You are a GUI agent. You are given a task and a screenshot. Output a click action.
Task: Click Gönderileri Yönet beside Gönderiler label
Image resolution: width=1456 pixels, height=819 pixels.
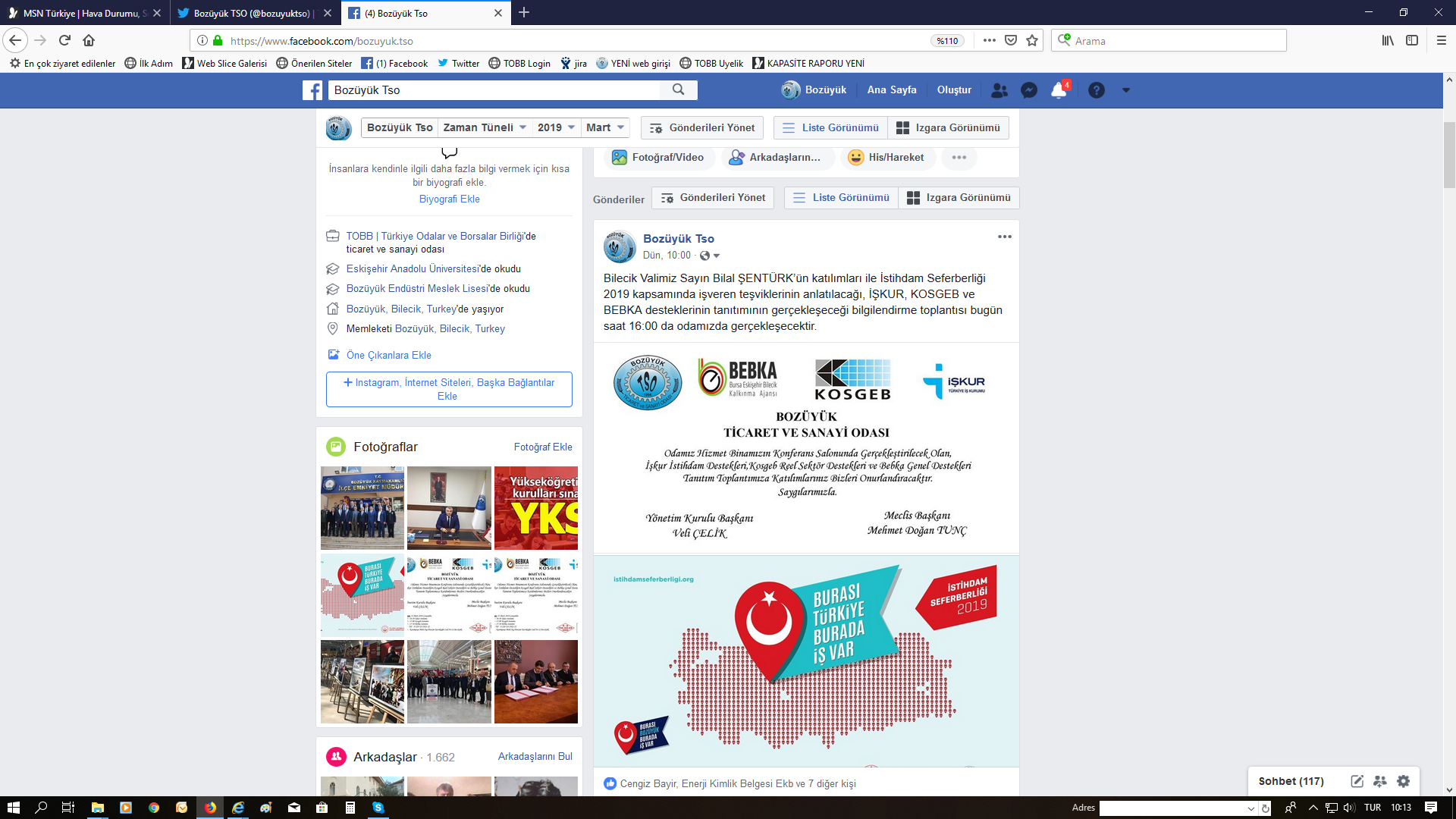(x=712, y=197)
